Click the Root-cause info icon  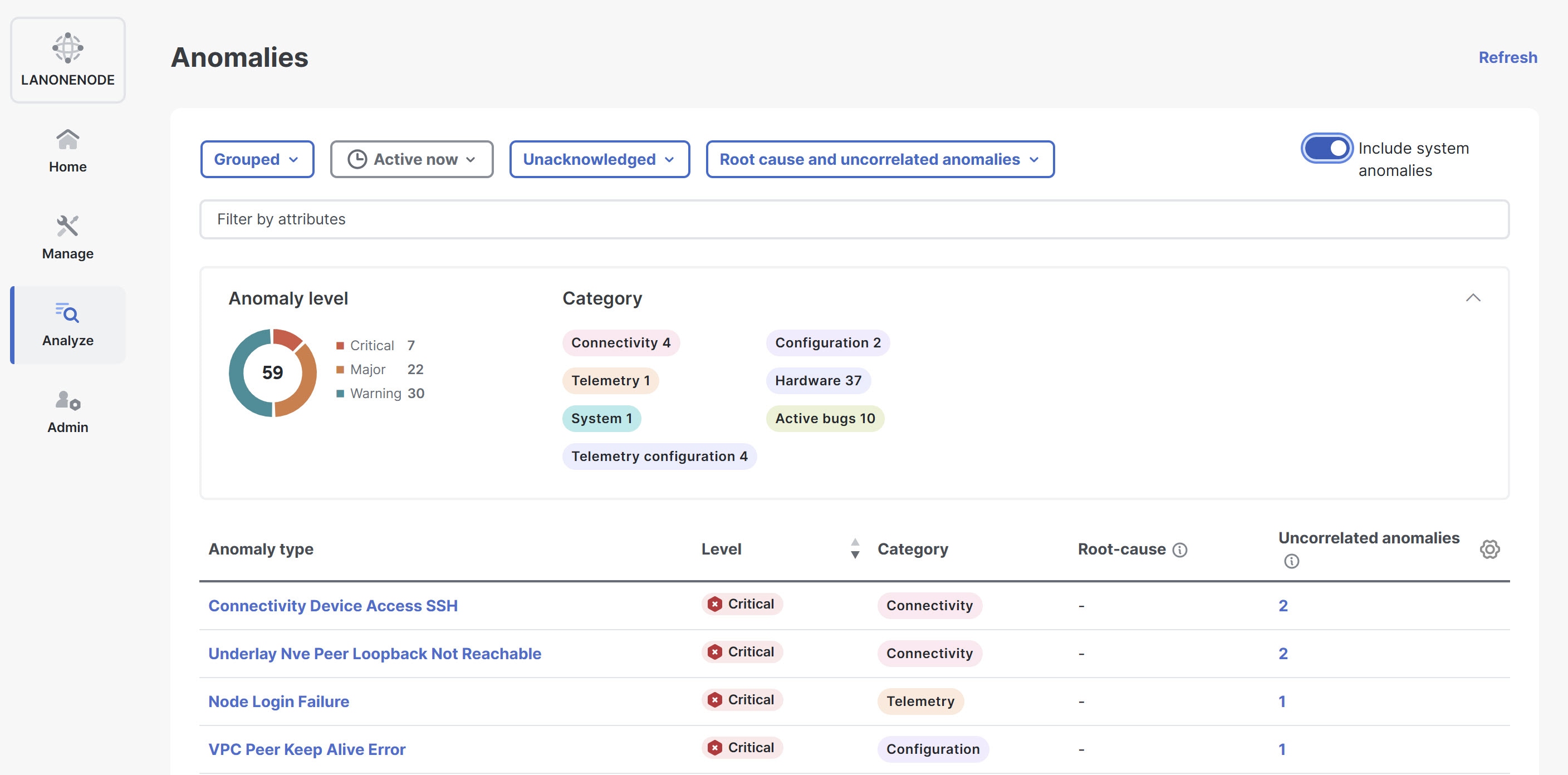coord(1180,550)
